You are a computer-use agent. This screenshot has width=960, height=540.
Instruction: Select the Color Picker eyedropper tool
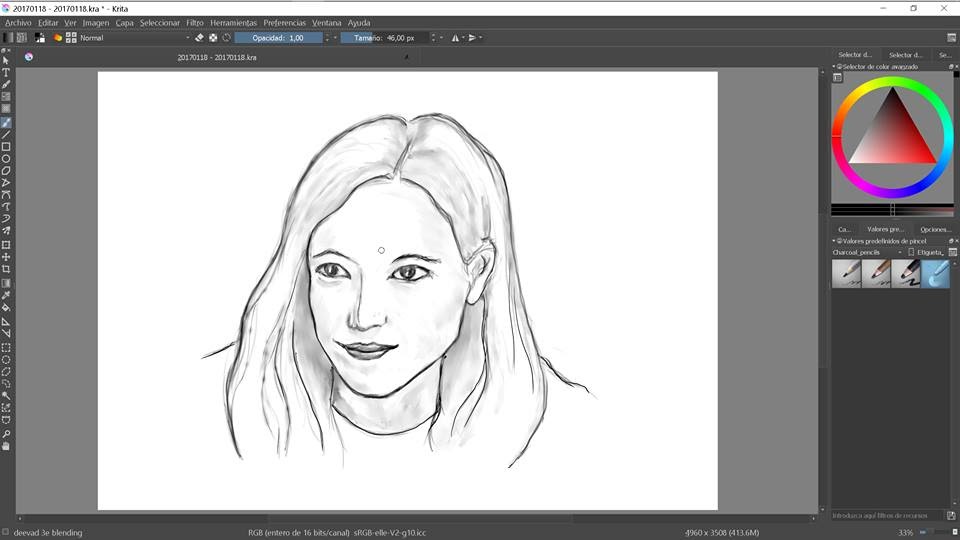pyautogui.click(x=6, y=295)
